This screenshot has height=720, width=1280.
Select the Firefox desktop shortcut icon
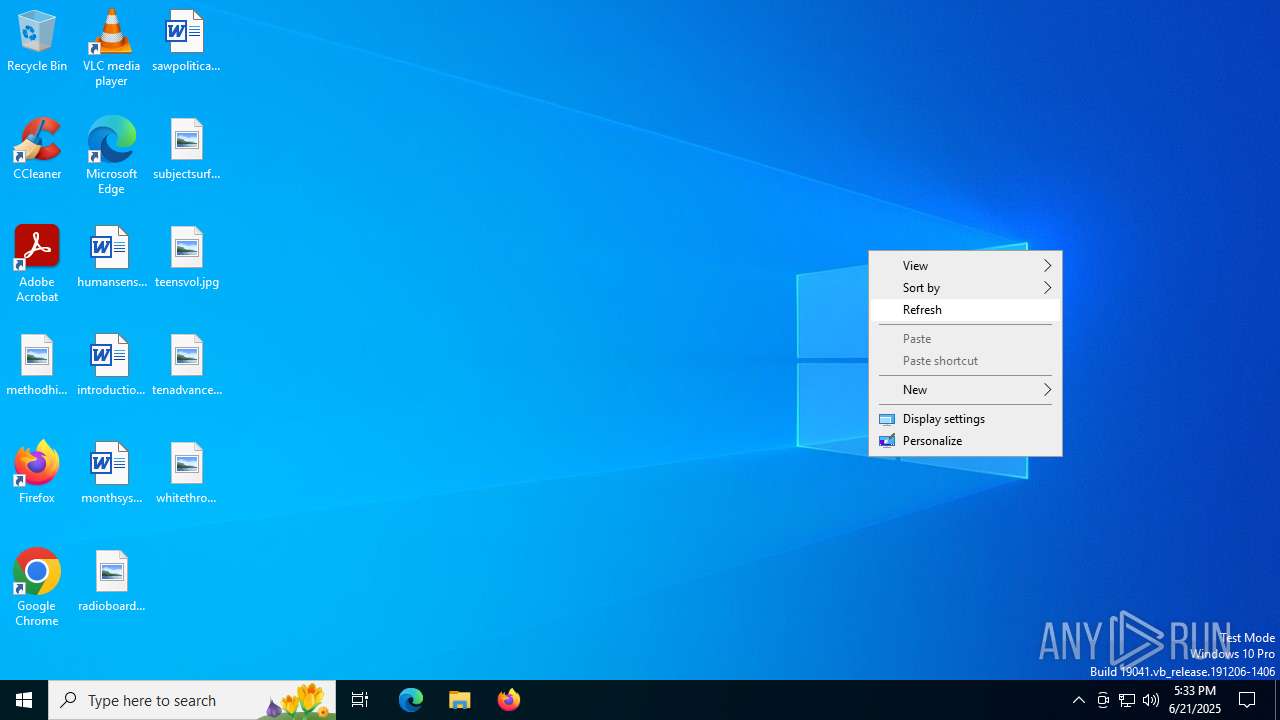click(x=37, y=473)
